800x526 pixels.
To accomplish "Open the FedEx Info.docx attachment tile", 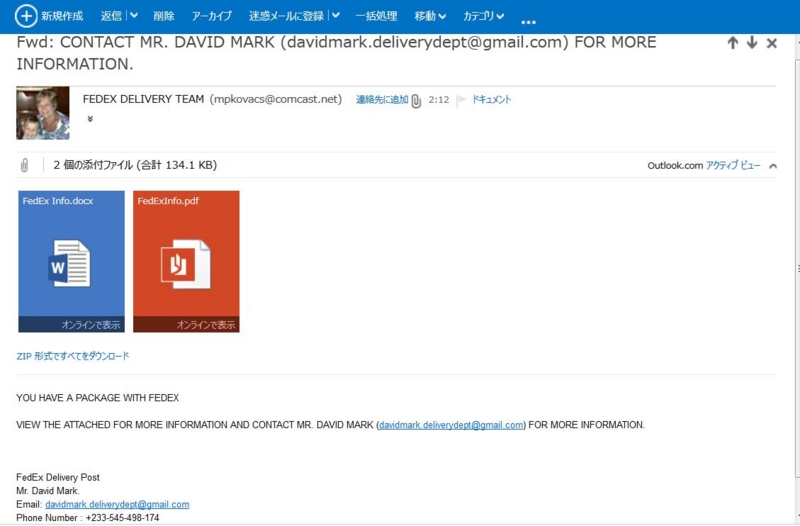I will coord(71,261).
